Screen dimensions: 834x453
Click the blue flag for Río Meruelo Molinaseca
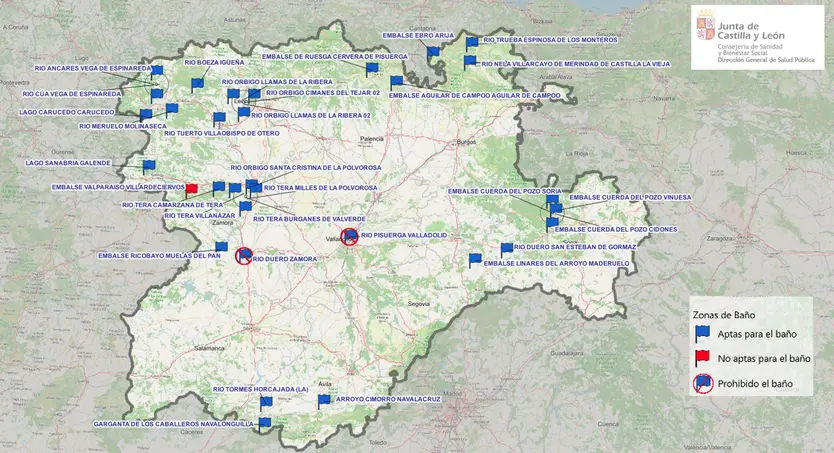point(171,110)
